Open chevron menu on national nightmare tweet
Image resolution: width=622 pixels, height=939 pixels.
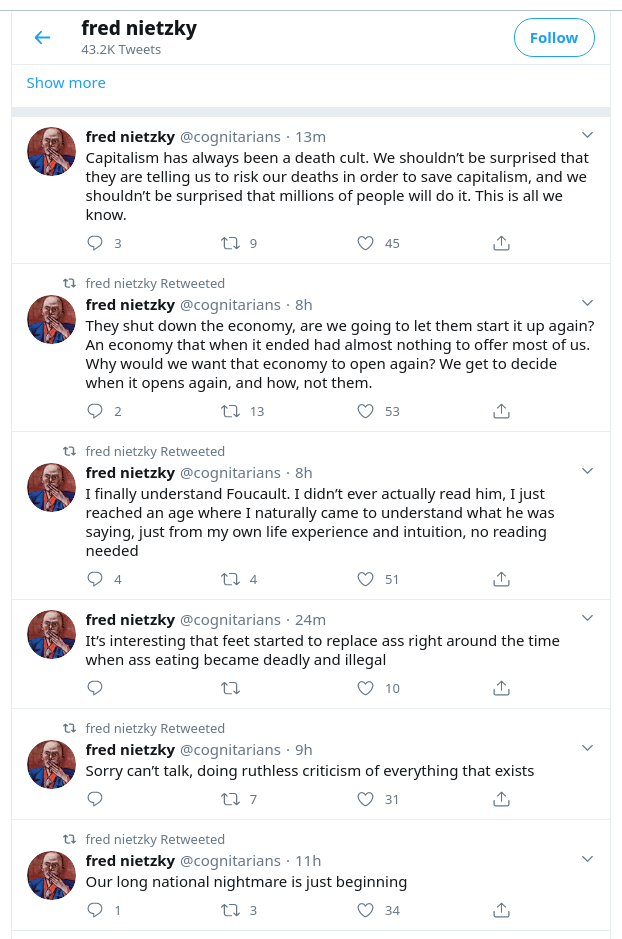coord(588,859)
